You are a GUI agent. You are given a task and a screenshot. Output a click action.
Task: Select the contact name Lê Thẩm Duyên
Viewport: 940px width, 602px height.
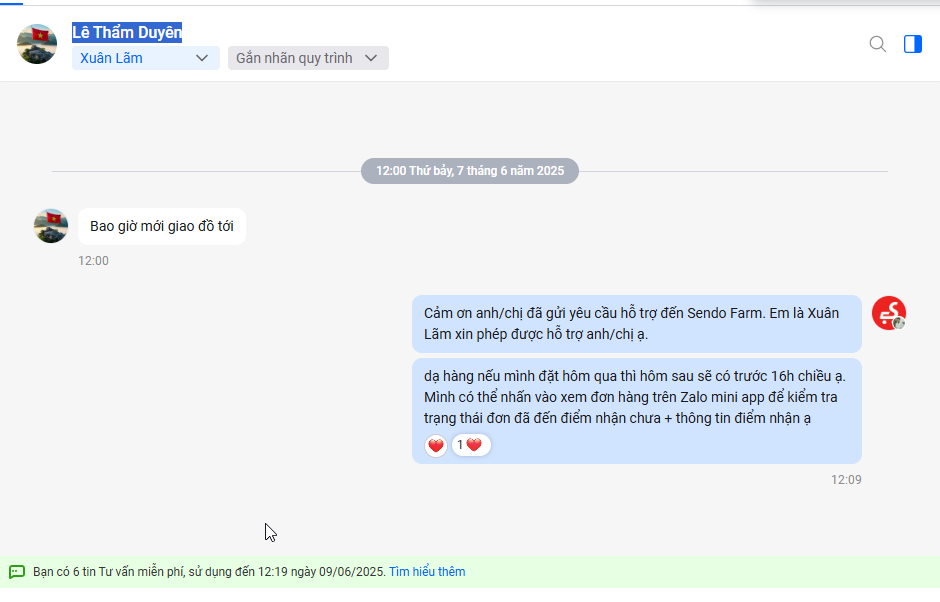pos(126,32)
